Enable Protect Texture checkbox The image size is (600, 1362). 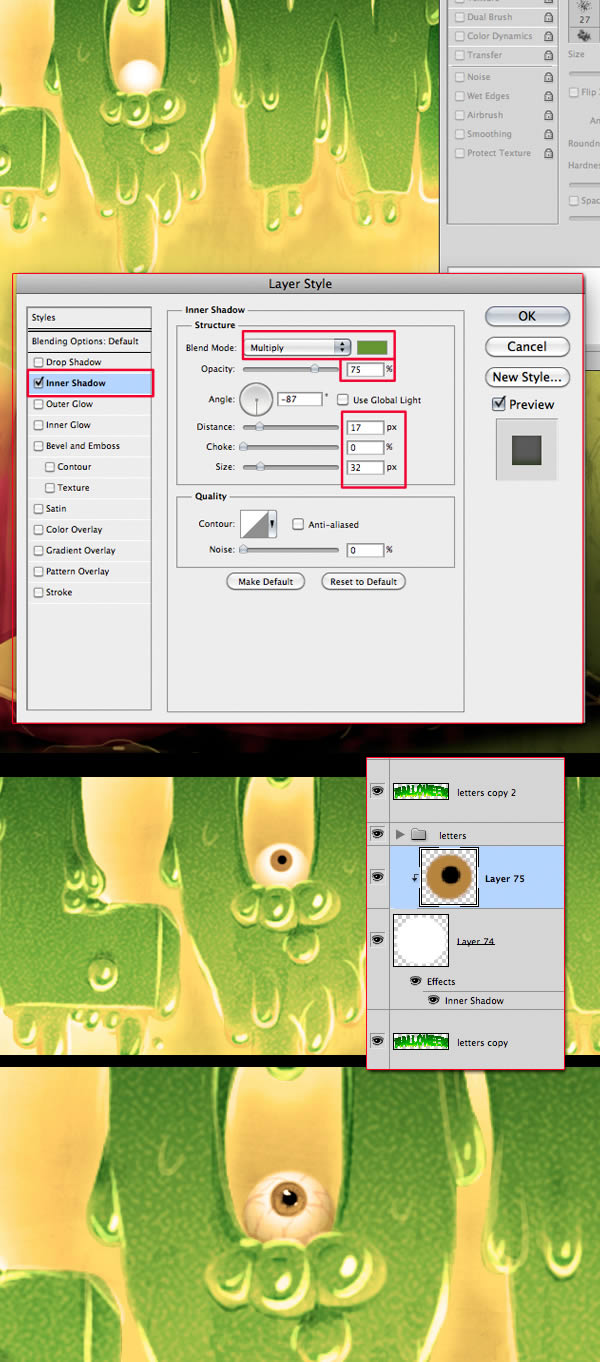point(459,153)
